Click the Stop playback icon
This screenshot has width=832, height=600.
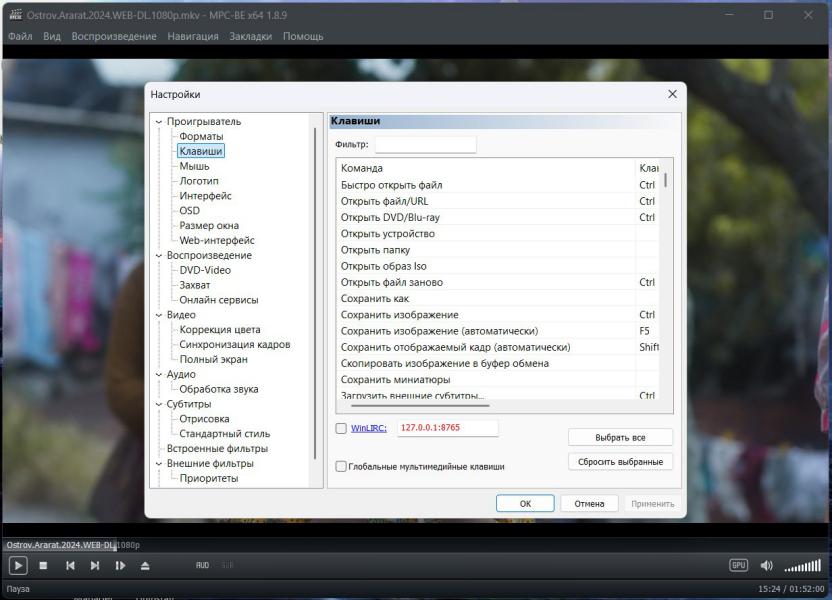(43, 566)
